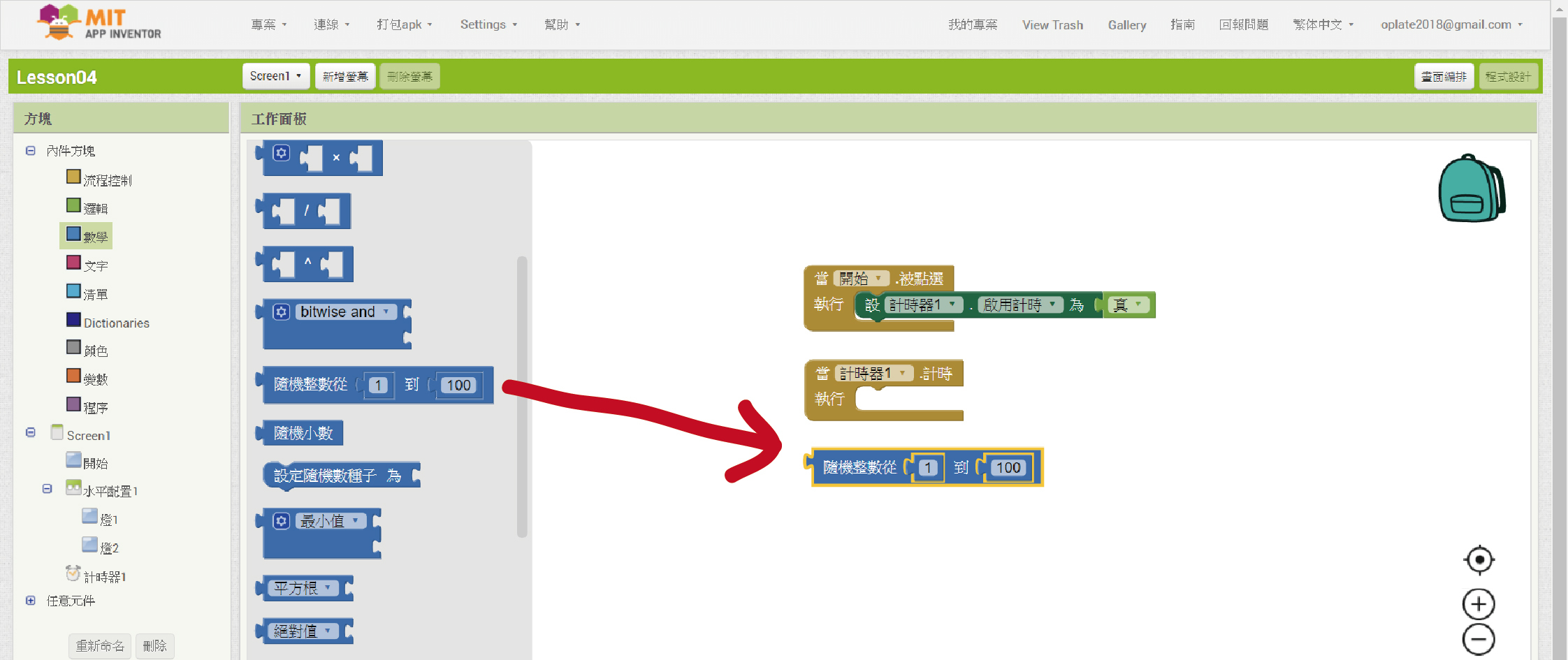Select the Dictionaries block category
Screen dimensions: 1568x660
pos(108,322)
